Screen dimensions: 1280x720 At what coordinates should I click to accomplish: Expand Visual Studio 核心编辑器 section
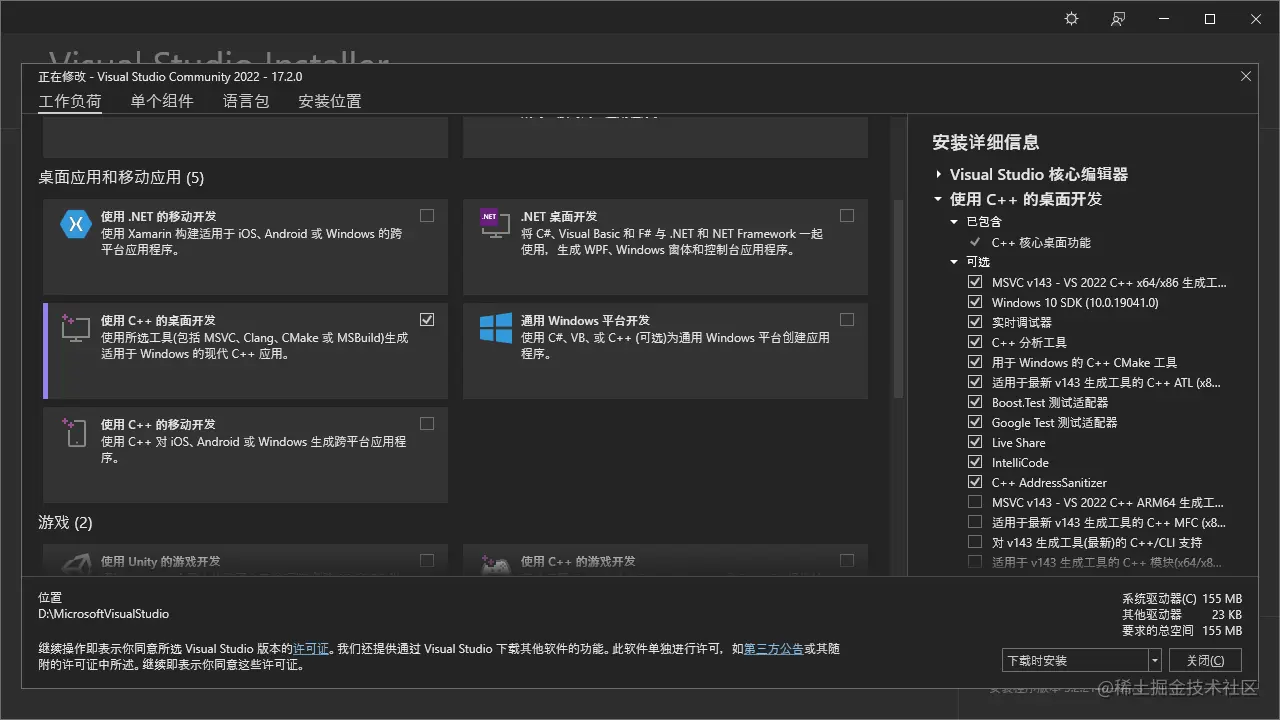click(x=938, y=174)
